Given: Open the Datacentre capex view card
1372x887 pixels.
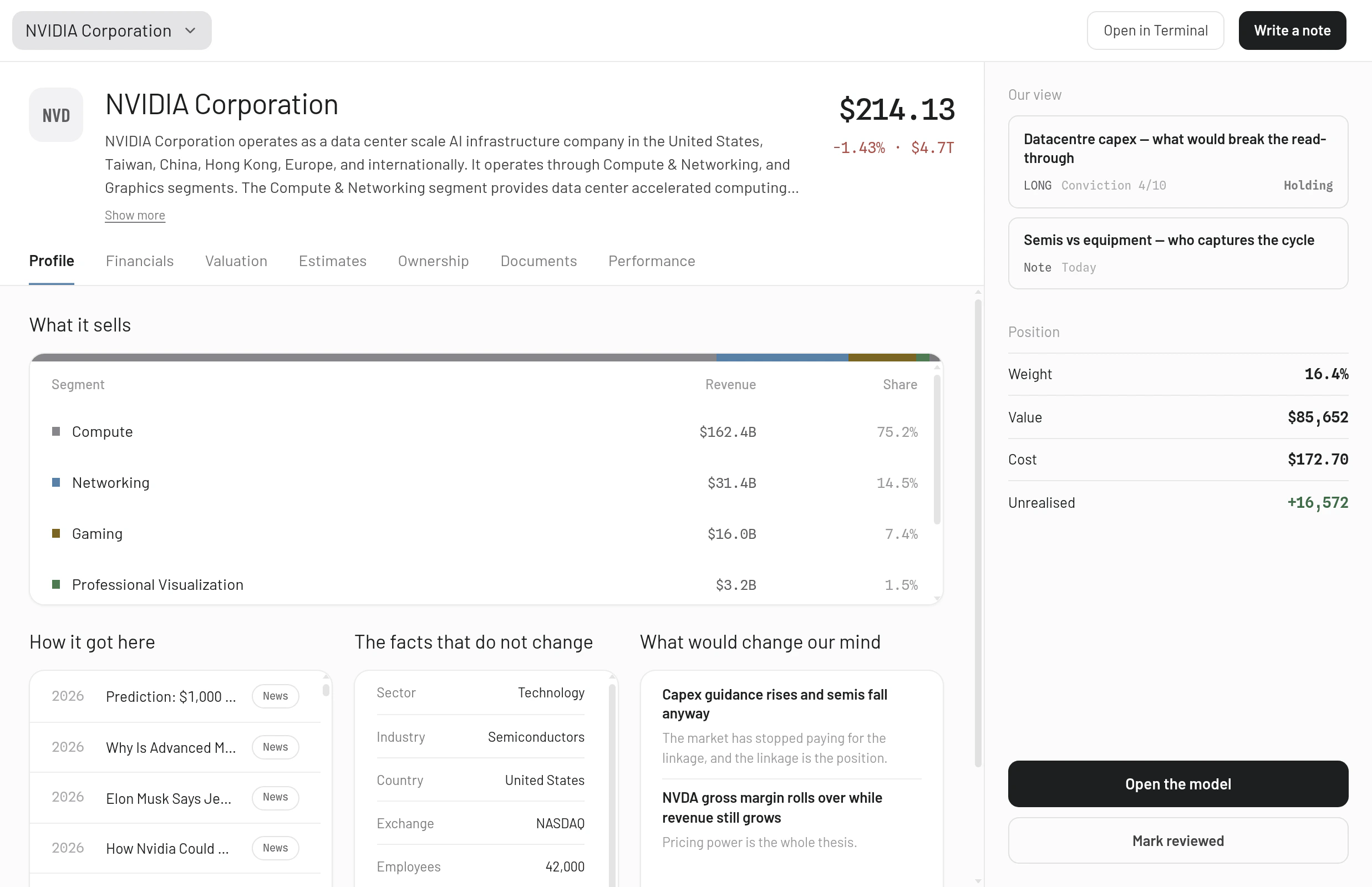Looking at the screenshot, I should tap(1178, 162).
